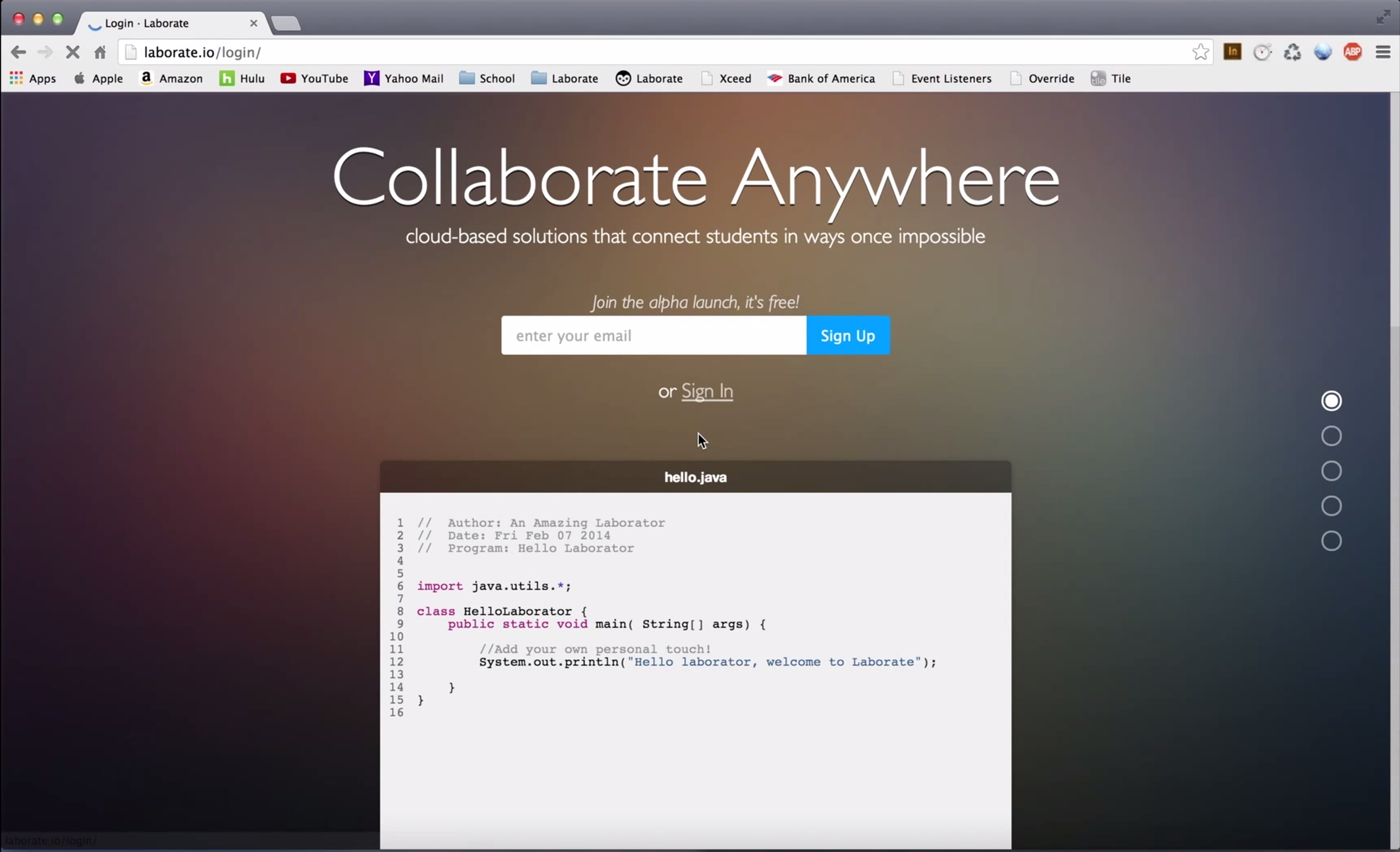Open the stopwatch timer extension

pyautogui.click(x=1262, y=52)
